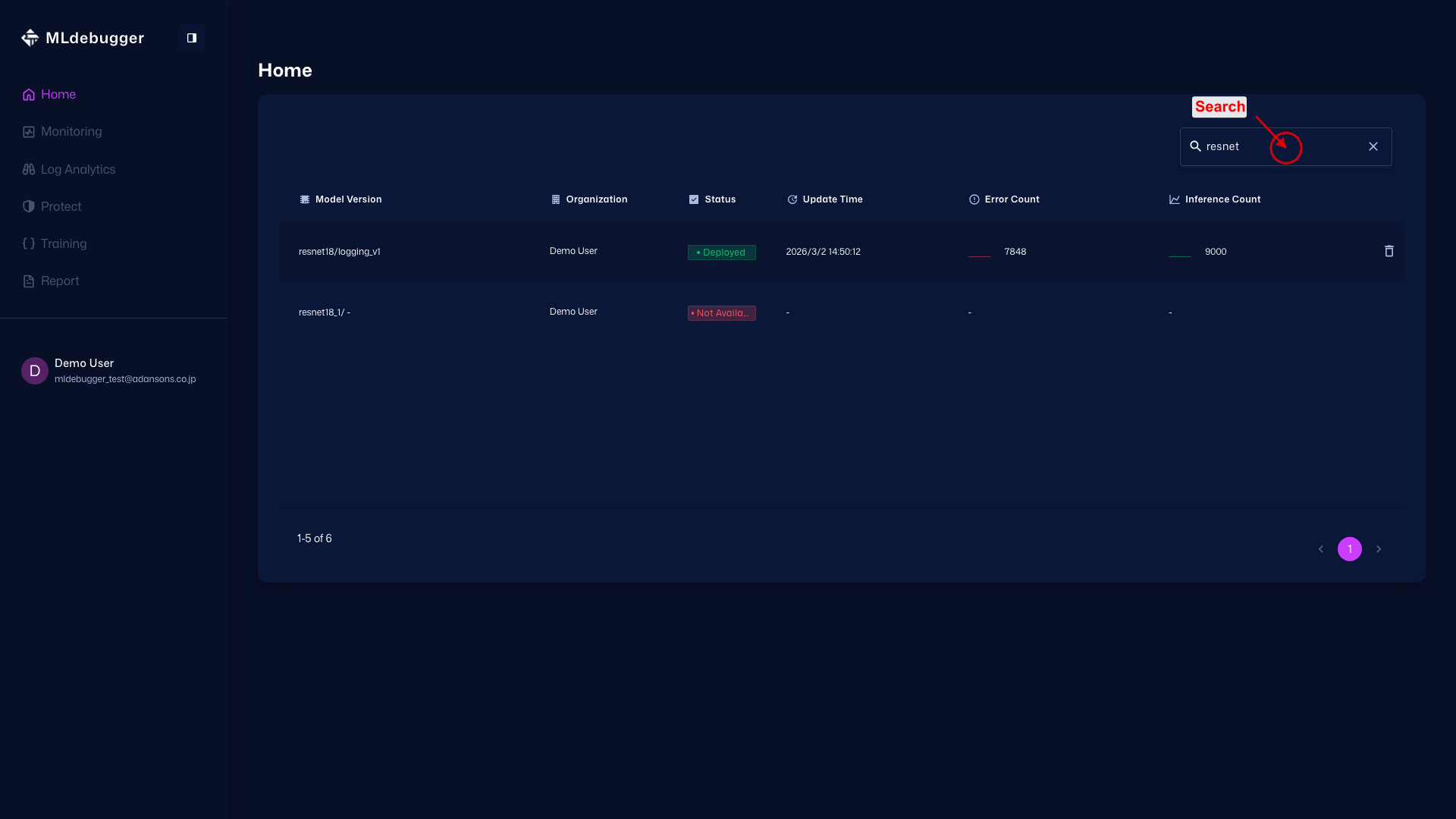Sort by Error Count column header
Viewport: 1456px width, 819px height.
coord(1012,199)
